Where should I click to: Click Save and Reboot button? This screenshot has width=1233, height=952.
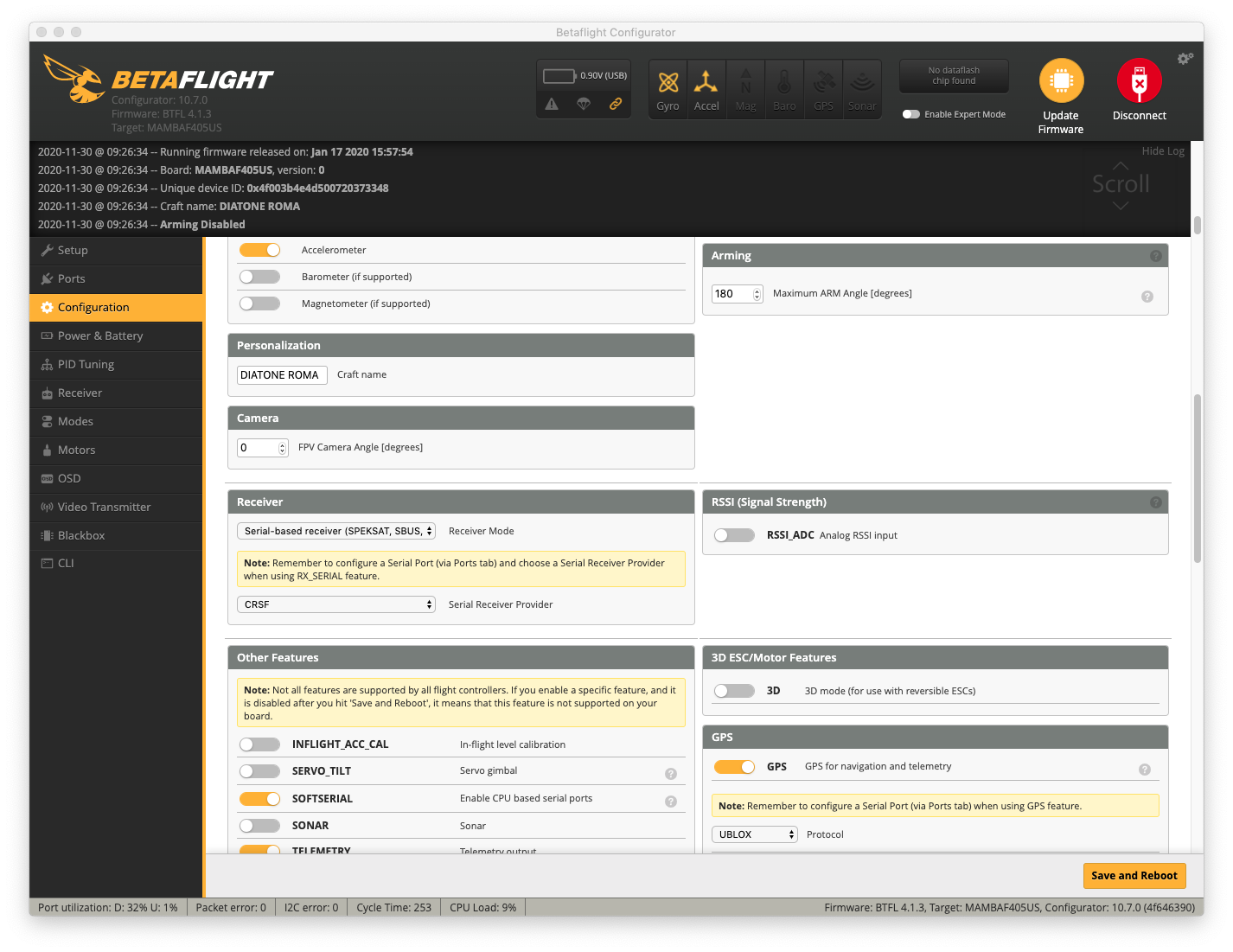point(1134,876)
